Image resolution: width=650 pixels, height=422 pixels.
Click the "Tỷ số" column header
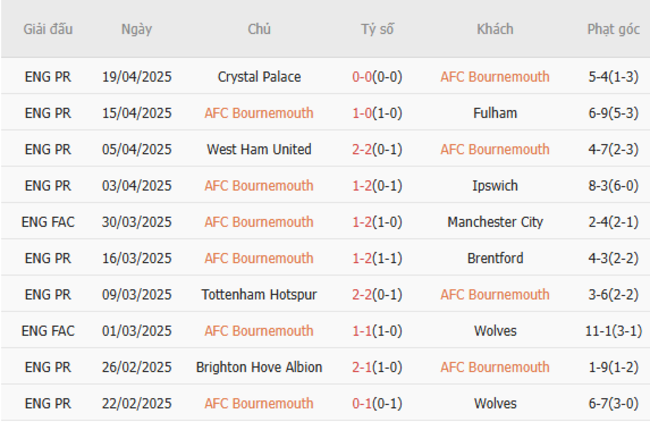tap(377, 29)
